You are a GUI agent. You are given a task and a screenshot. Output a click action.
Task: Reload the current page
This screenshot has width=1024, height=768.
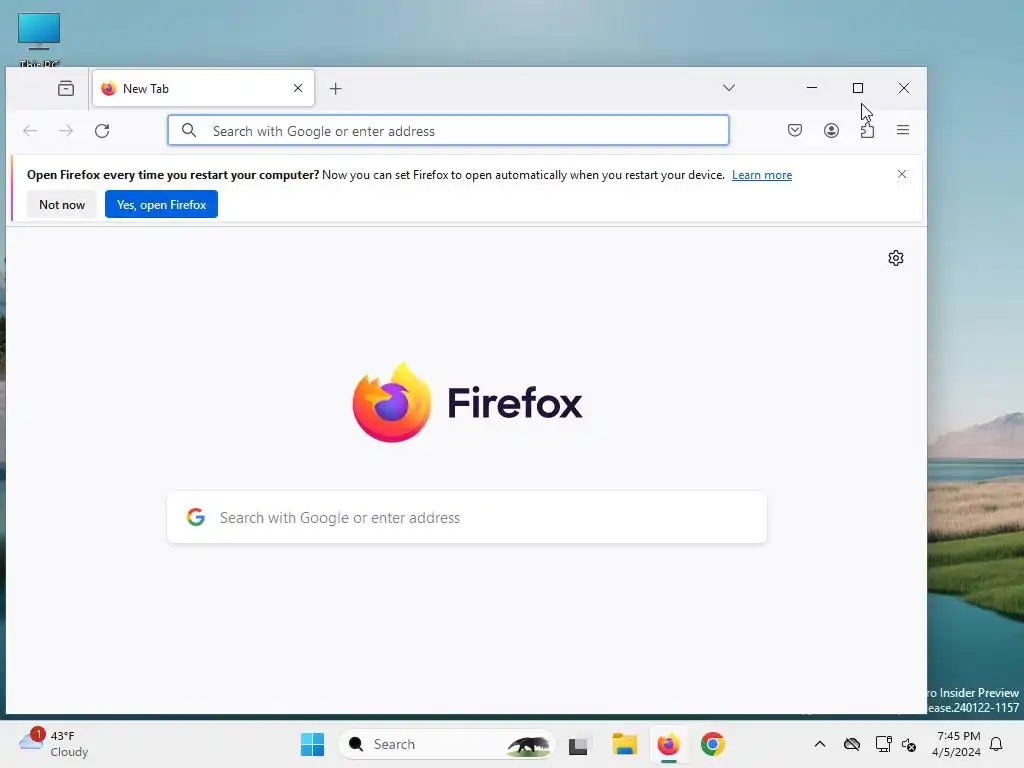tap(102, 131)
